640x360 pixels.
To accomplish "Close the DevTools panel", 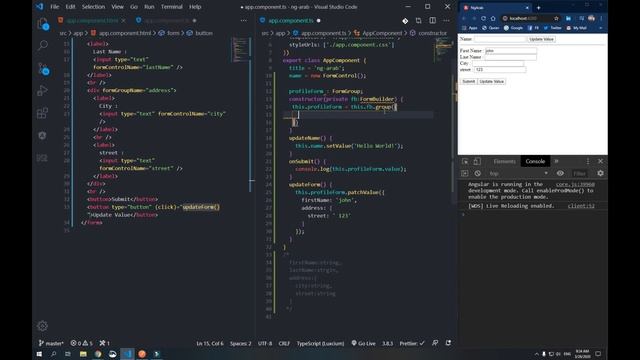I will pos(600,162).
